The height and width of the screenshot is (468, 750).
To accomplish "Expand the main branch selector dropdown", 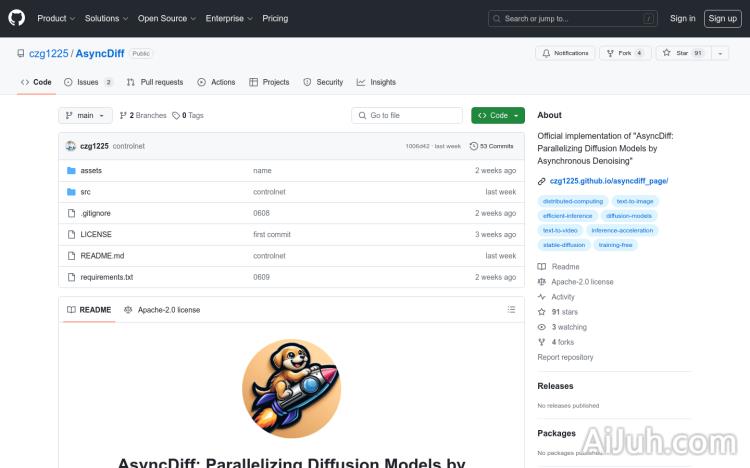I will click(x=84, y=116).
